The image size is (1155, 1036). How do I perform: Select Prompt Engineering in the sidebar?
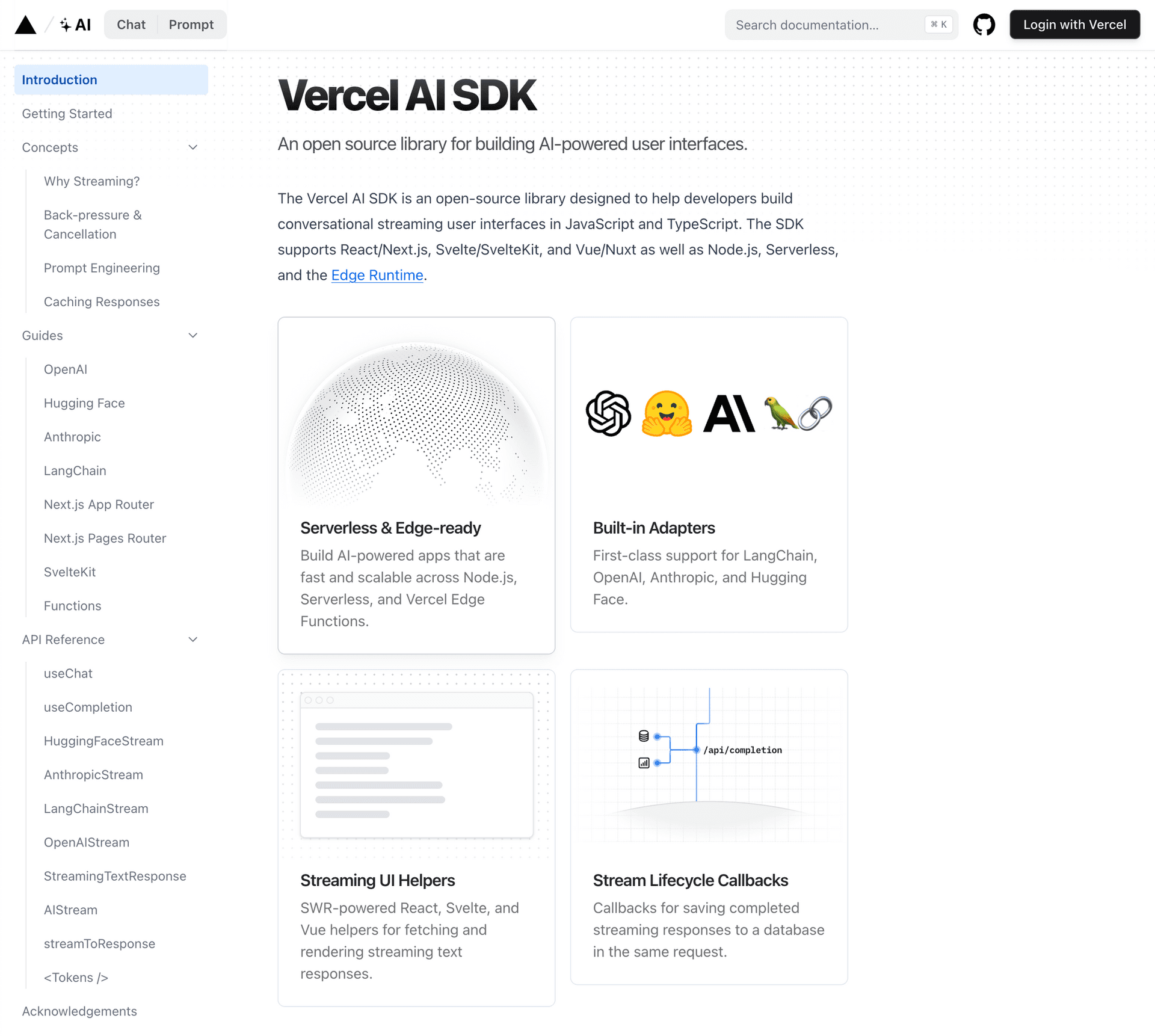click(x=102, y=268)
